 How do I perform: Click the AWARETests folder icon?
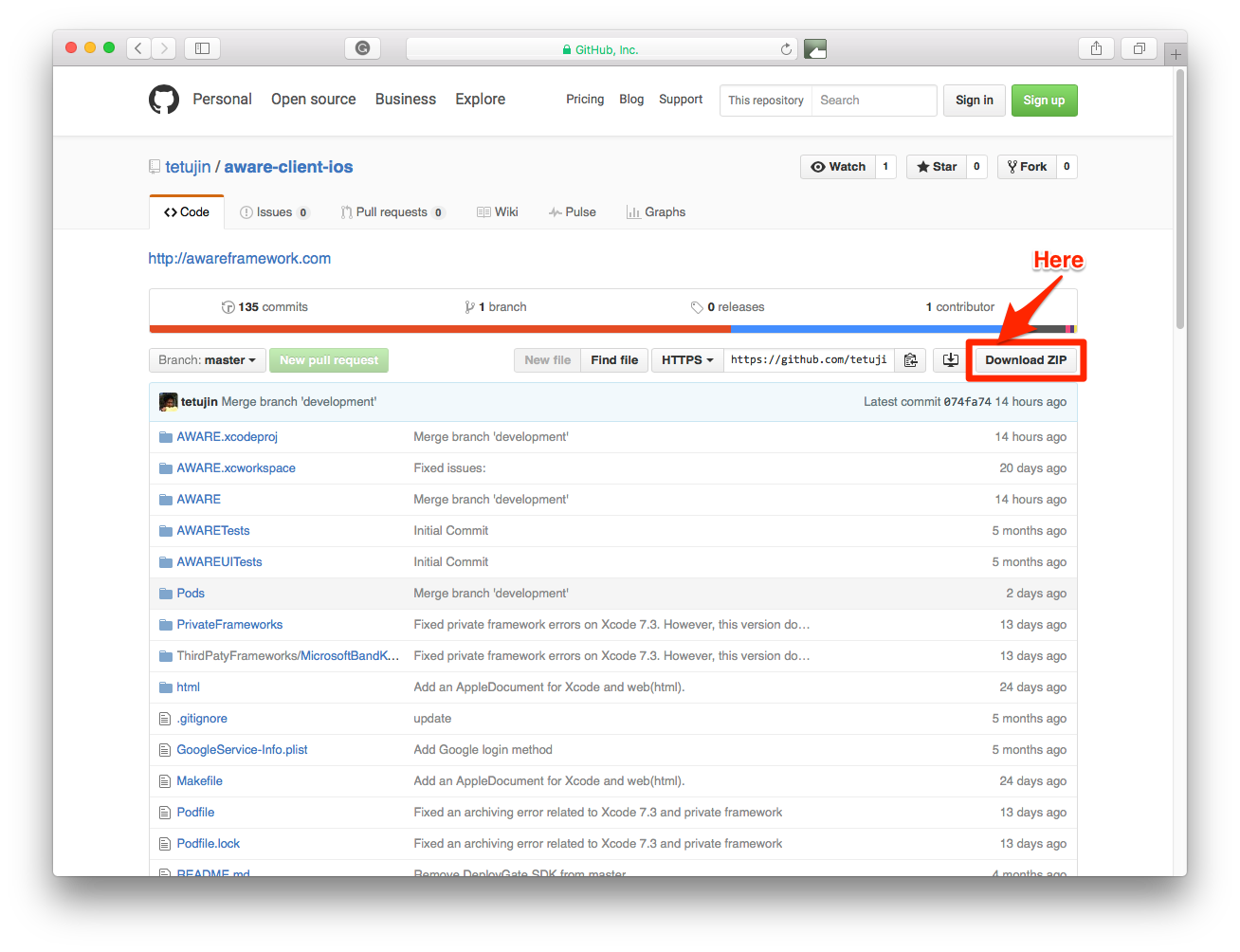pyautogui.click(x=166, y=531)
